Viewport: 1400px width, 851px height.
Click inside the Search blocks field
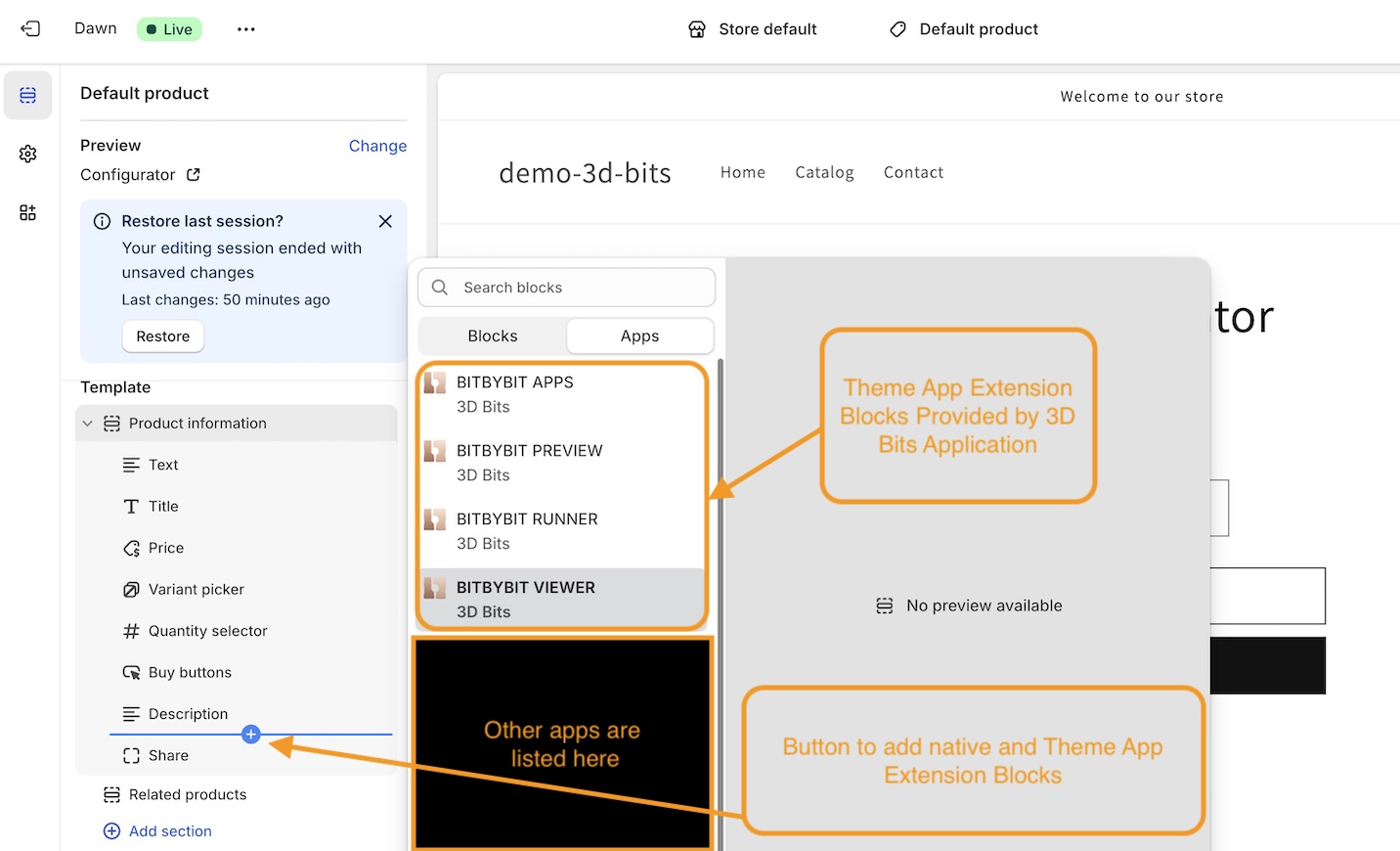pyautogui.click(x=566, y=287)
